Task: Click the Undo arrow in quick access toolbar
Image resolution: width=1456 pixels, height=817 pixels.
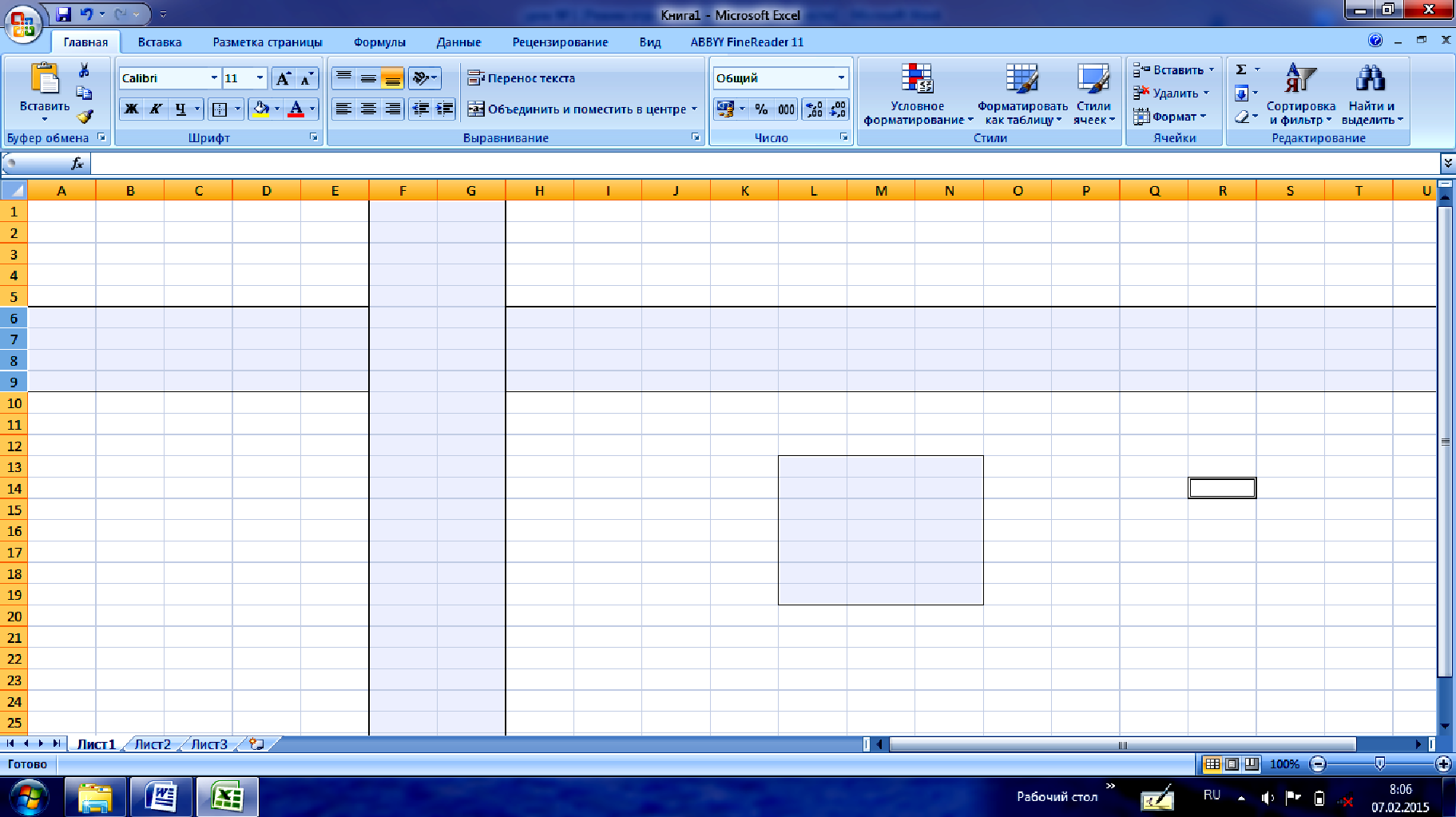Action: tap(86, 14)
